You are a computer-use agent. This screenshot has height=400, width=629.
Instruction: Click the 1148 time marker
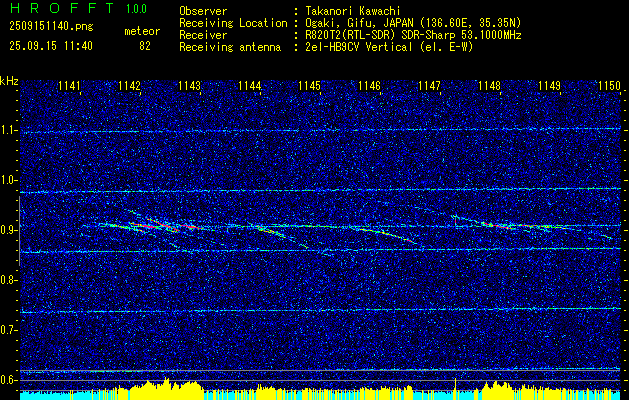(x=489, y=86)
